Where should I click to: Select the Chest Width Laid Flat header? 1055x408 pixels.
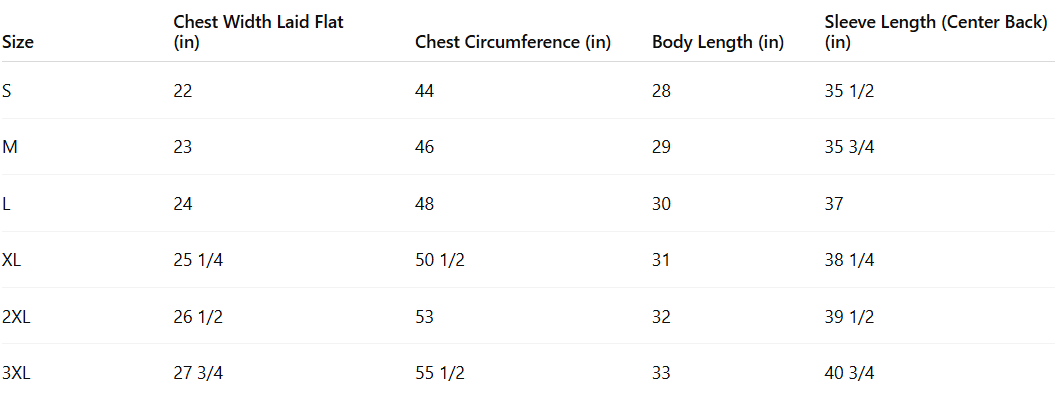[x=259, y=32]
